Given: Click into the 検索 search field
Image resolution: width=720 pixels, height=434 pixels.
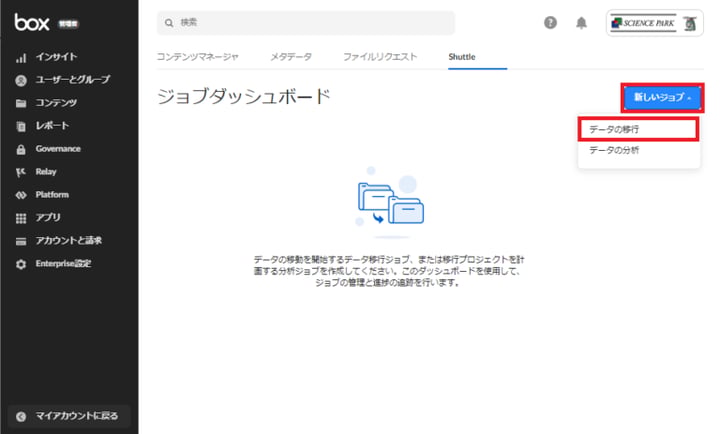Looking at the screenshot, I should pyautogui.click(x=305, y=23).
